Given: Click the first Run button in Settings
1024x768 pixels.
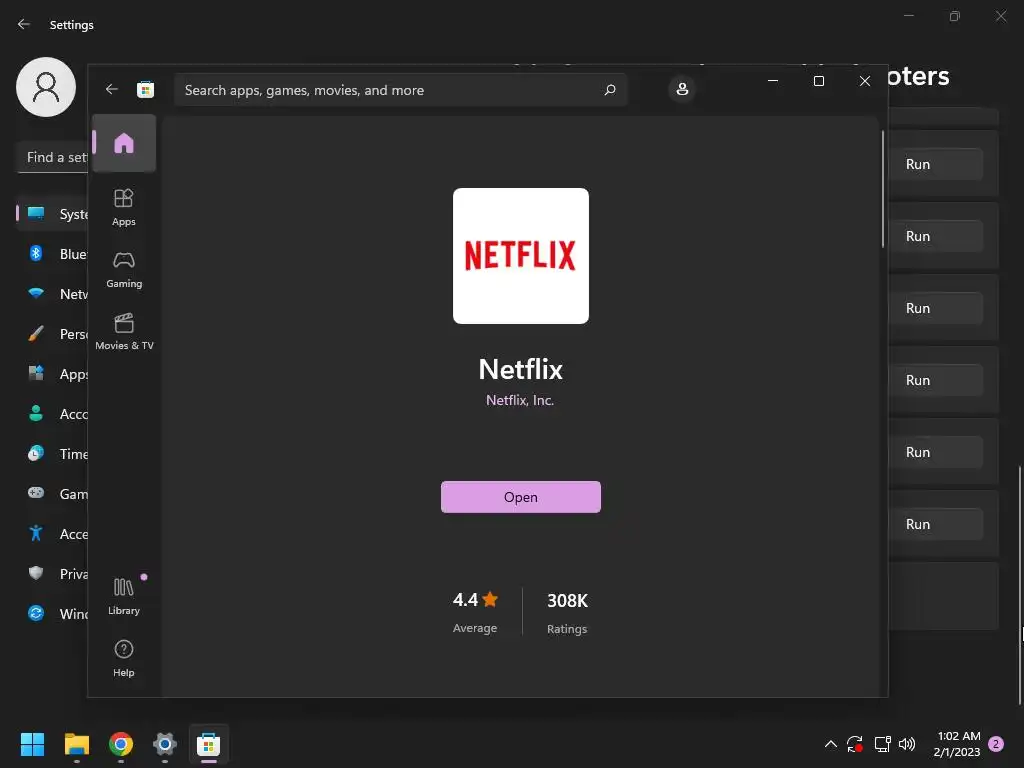Looking at the screenshot, I should coord(936,164).
